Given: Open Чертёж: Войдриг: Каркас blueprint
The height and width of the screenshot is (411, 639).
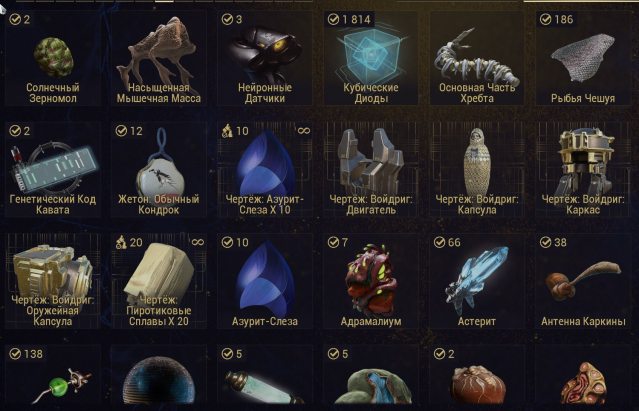Looking at the screenshot, I should [x=583, y=170].
